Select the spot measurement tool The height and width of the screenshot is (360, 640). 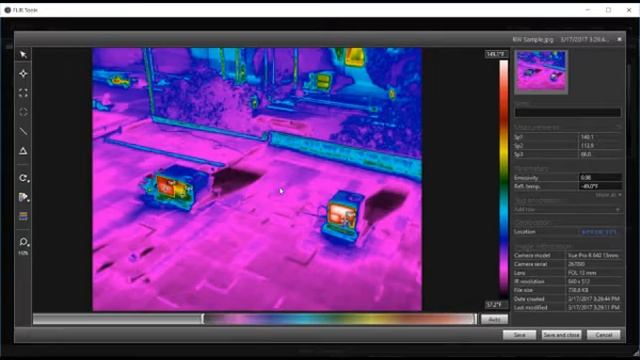(x=23, y=74)
